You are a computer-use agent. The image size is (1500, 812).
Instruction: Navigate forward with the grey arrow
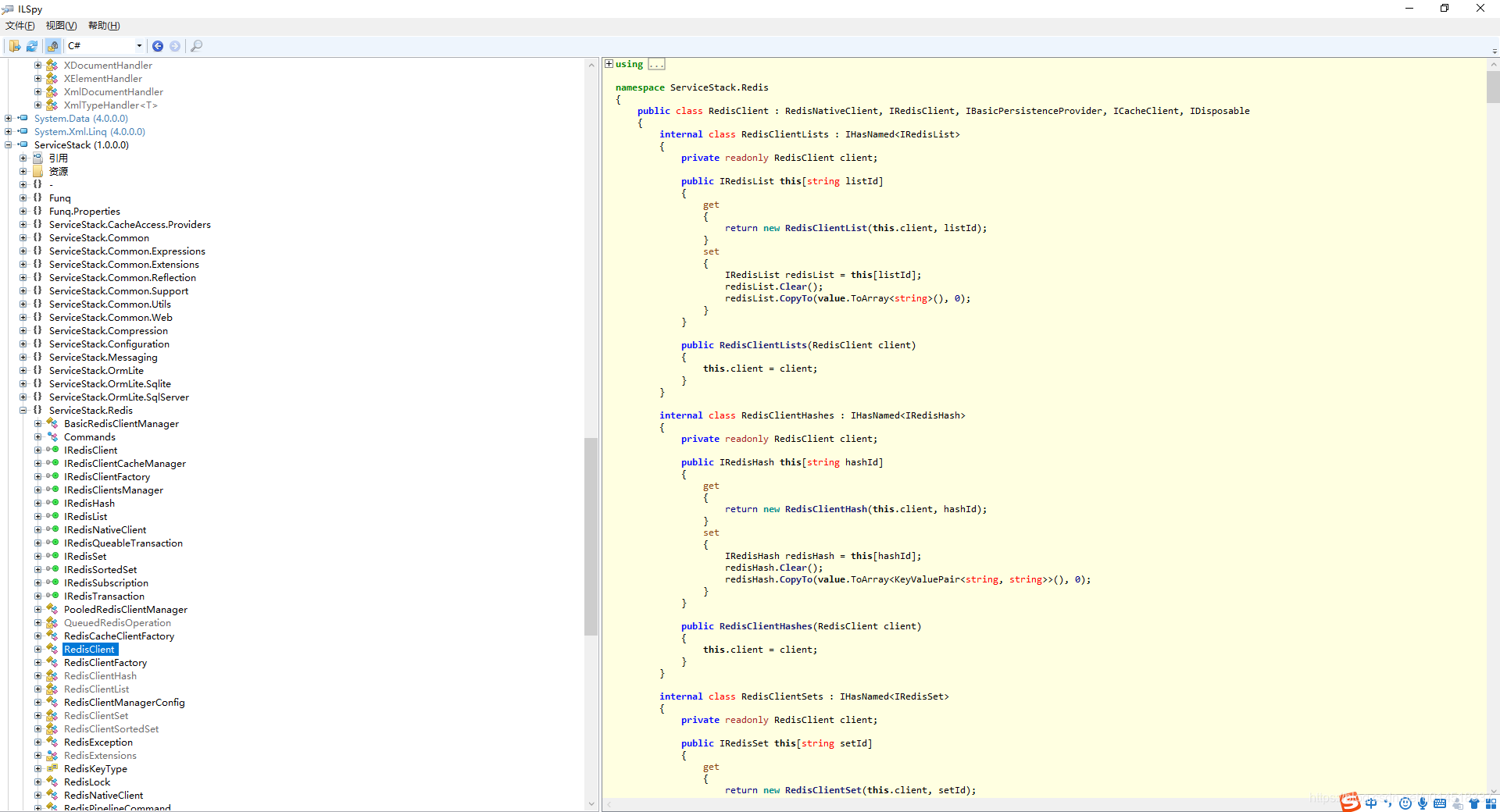(175, 46)
